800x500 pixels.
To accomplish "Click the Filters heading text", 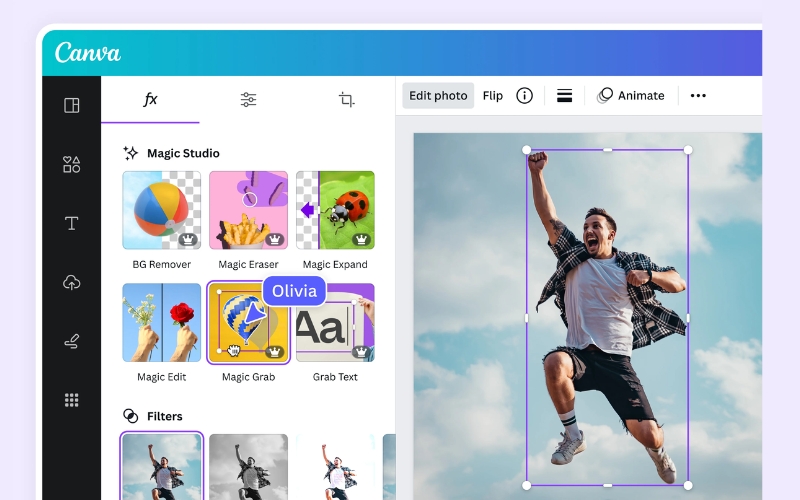I will tap(165, 416).
